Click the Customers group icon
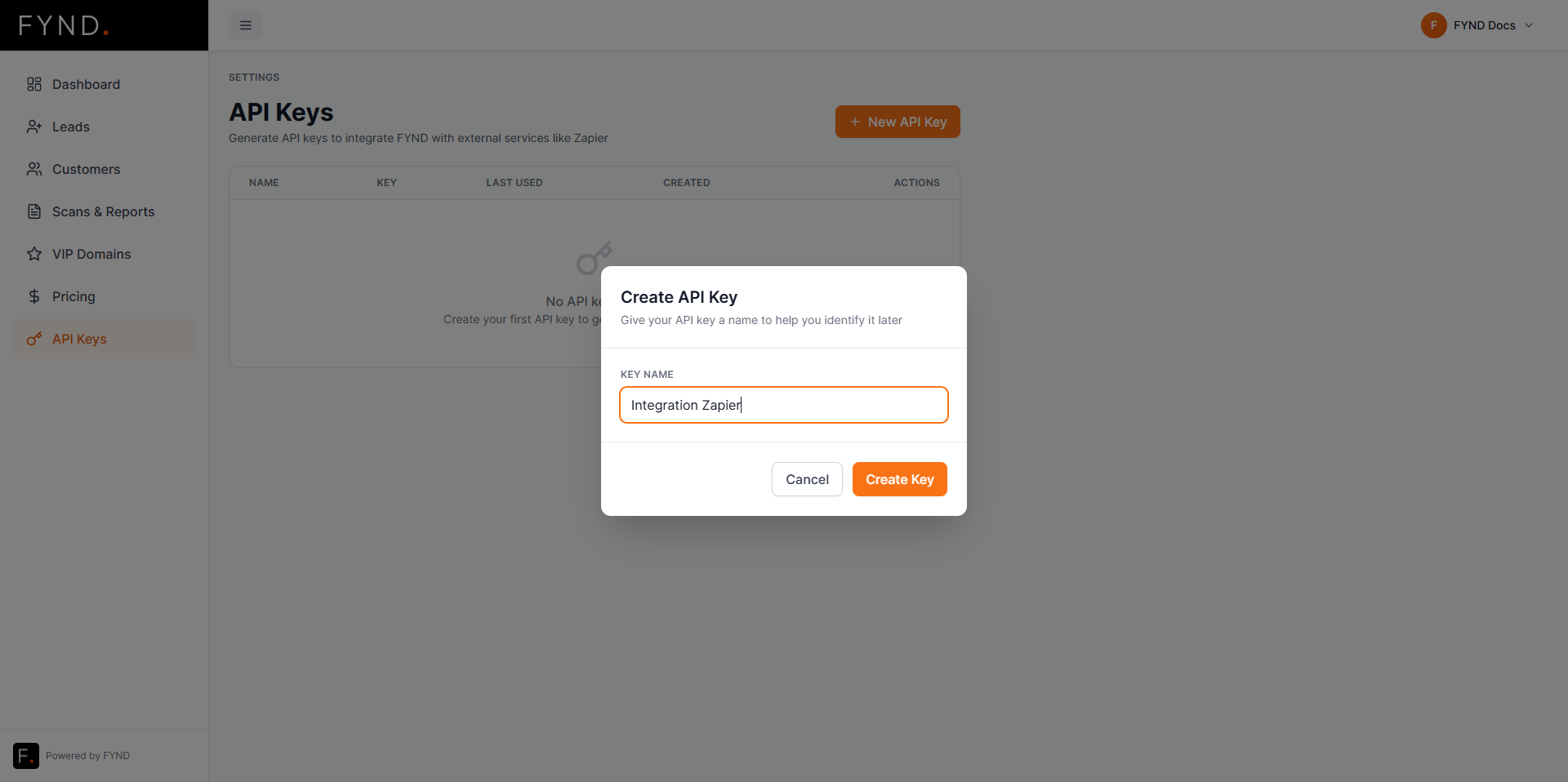Viewport: 1568px width, 782px height. point(33,169)
